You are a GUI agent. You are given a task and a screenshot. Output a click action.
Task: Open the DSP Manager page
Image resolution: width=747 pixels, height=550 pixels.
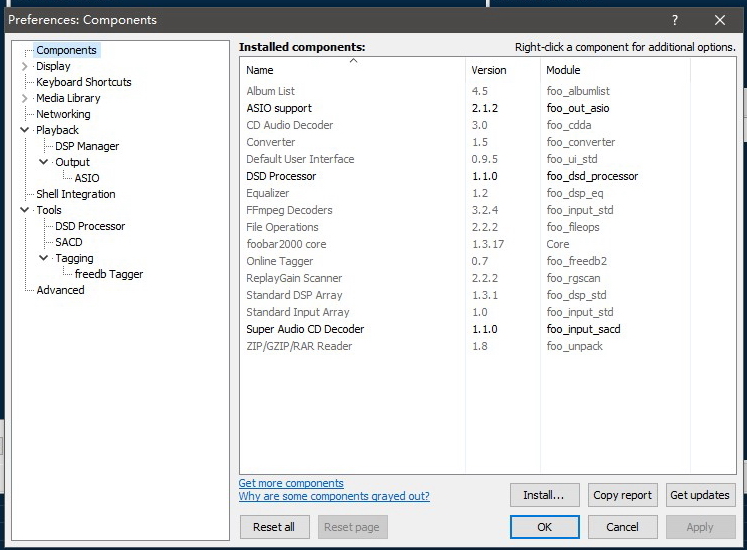(87, 146)
